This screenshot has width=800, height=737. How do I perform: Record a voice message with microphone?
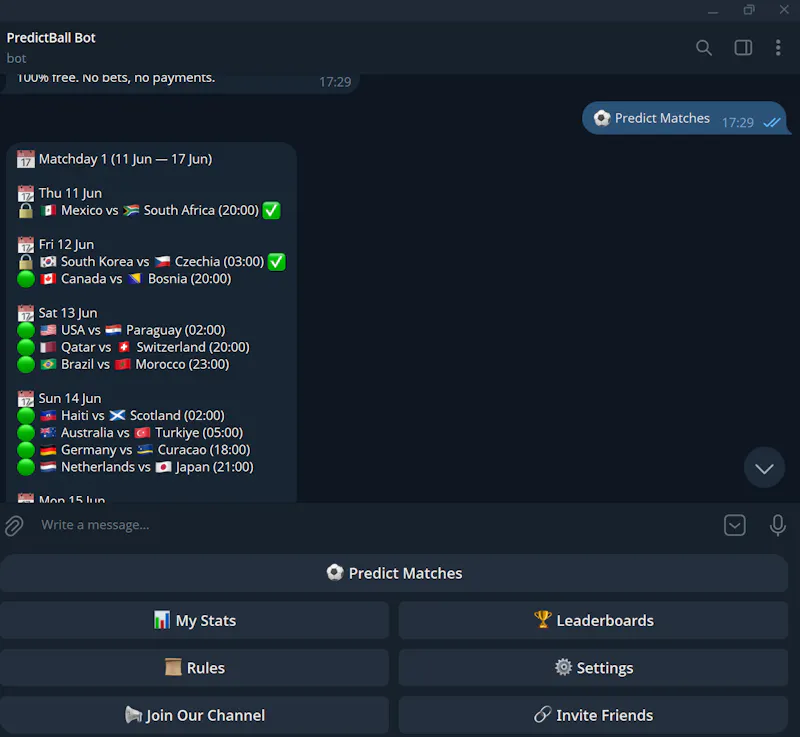coord(778,525)
